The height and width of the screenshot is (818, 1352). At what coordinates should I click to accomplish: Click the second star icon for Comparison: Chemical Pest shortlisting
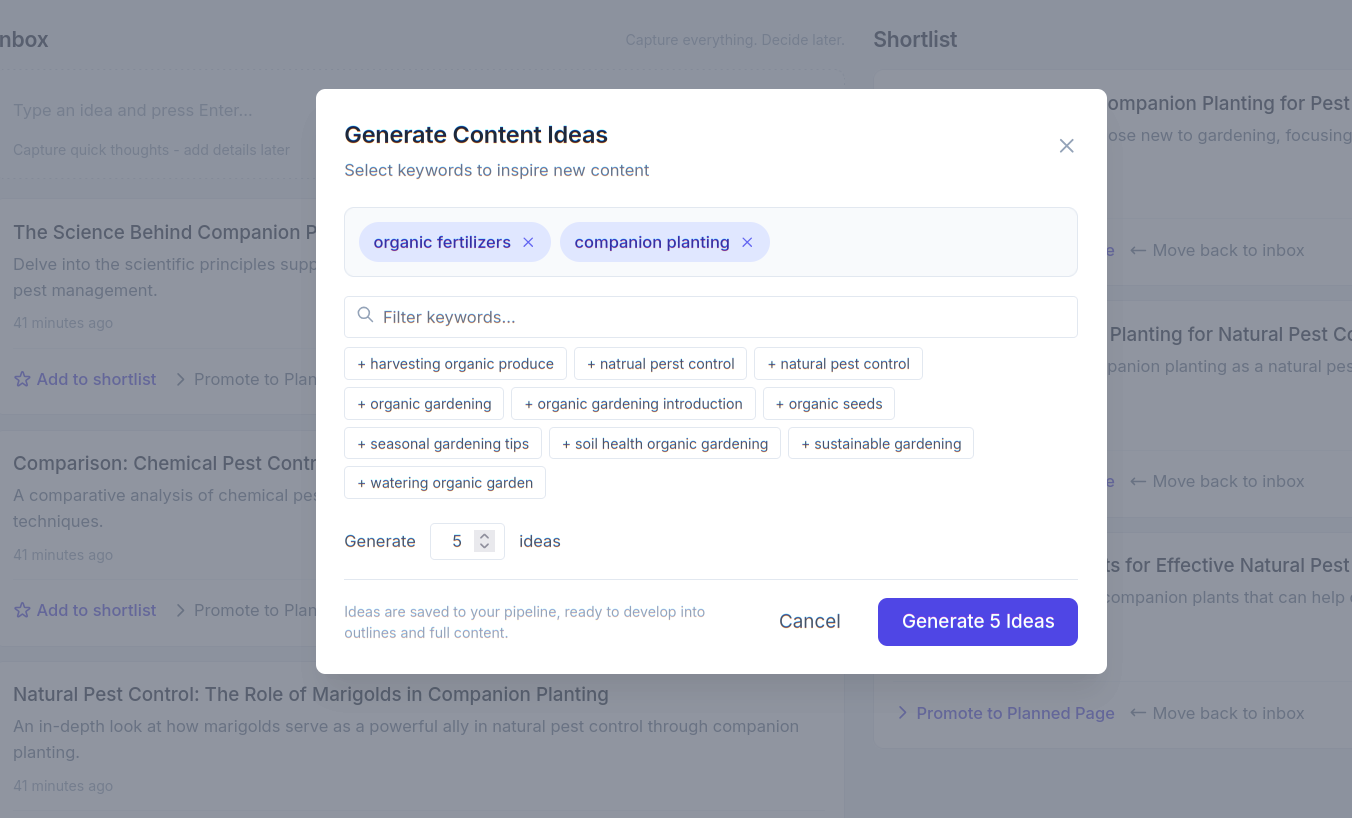pyautogui.click(x=21, y=609)
